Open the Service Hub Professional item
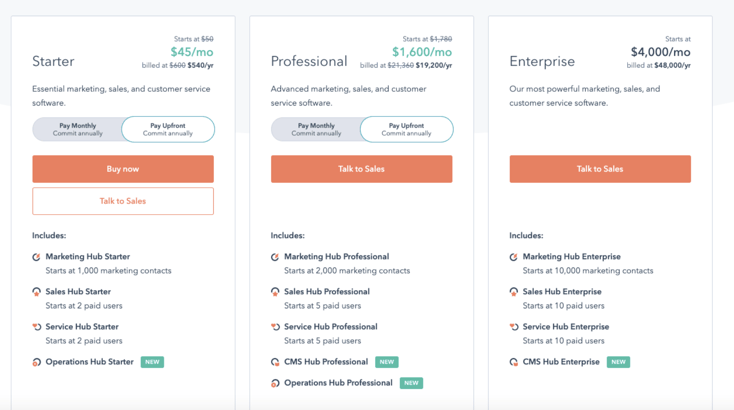734x410 pixels. 330,327
